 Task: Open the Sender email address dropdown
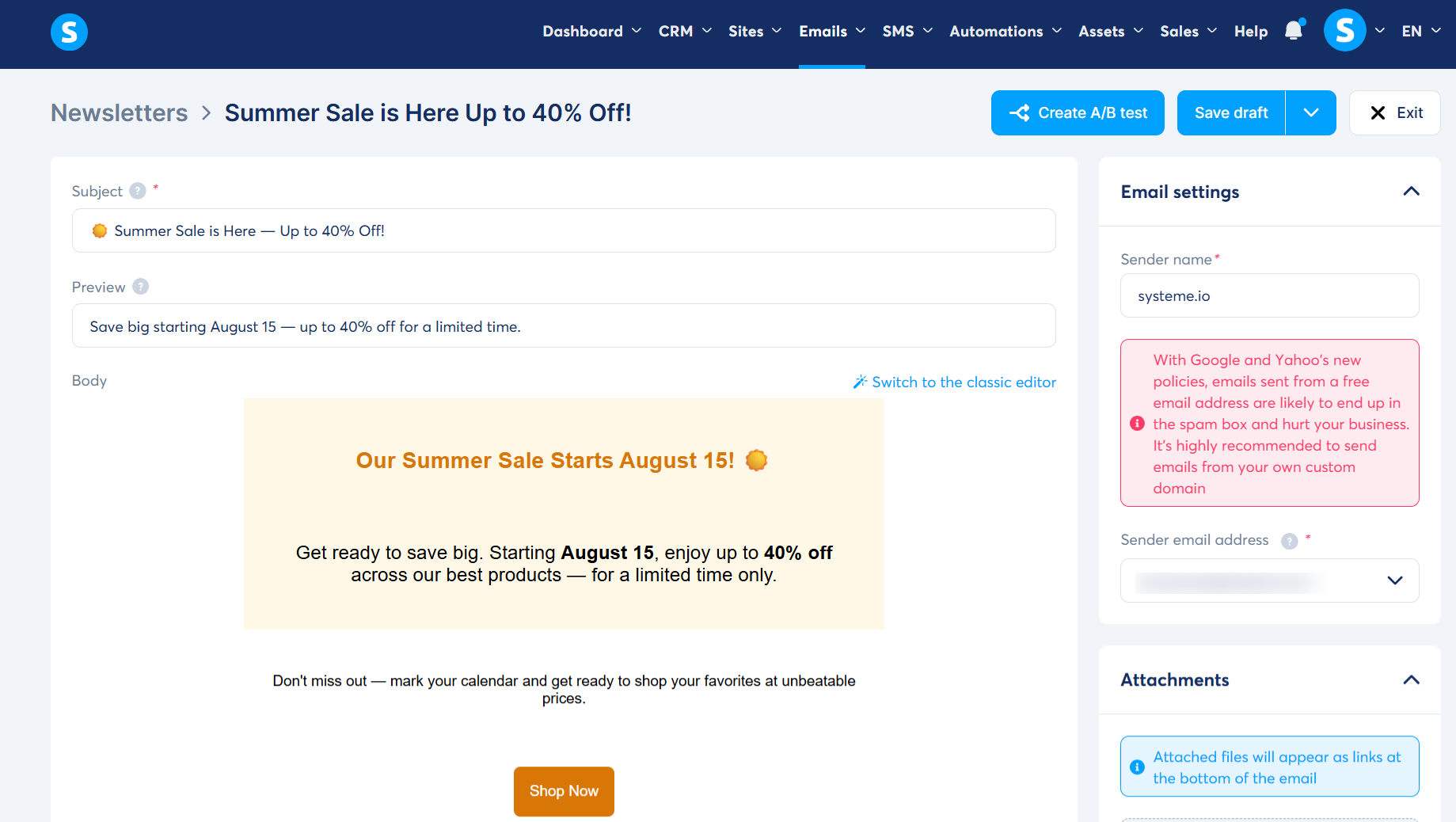coord(1269,580)
